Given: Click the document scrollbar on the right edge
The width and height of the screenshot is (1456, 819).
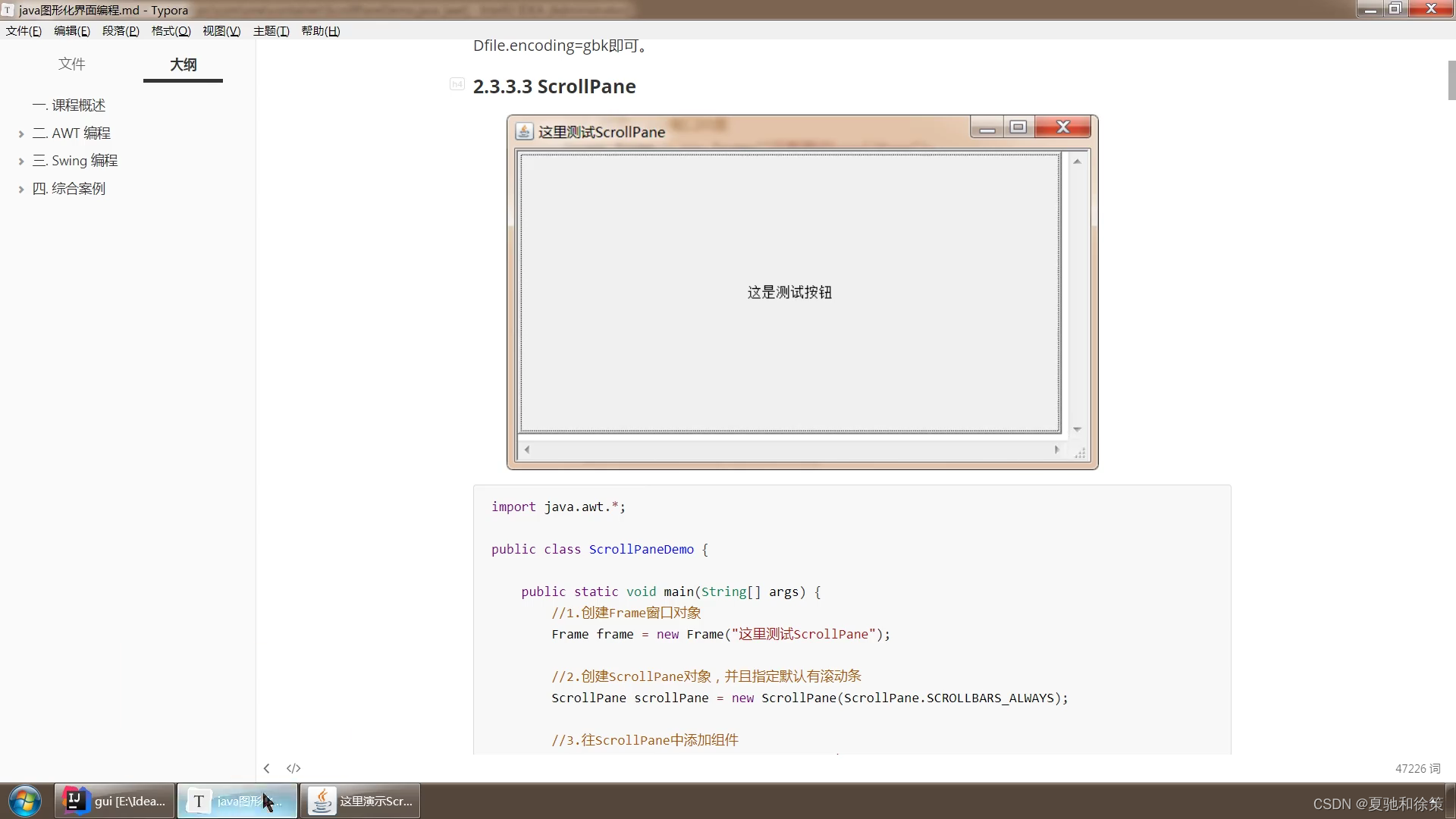Looking at the screenshot, I should click(x=1450, y=80).
